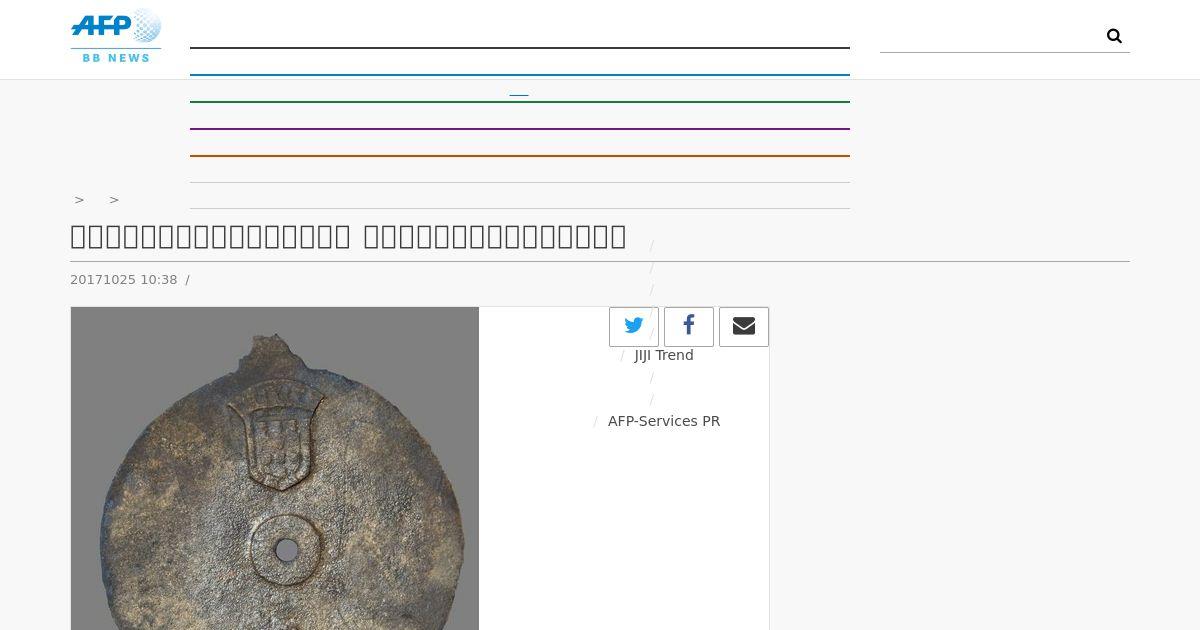
Task: Share the article on Facebook
Action: [x=689, y=327]
